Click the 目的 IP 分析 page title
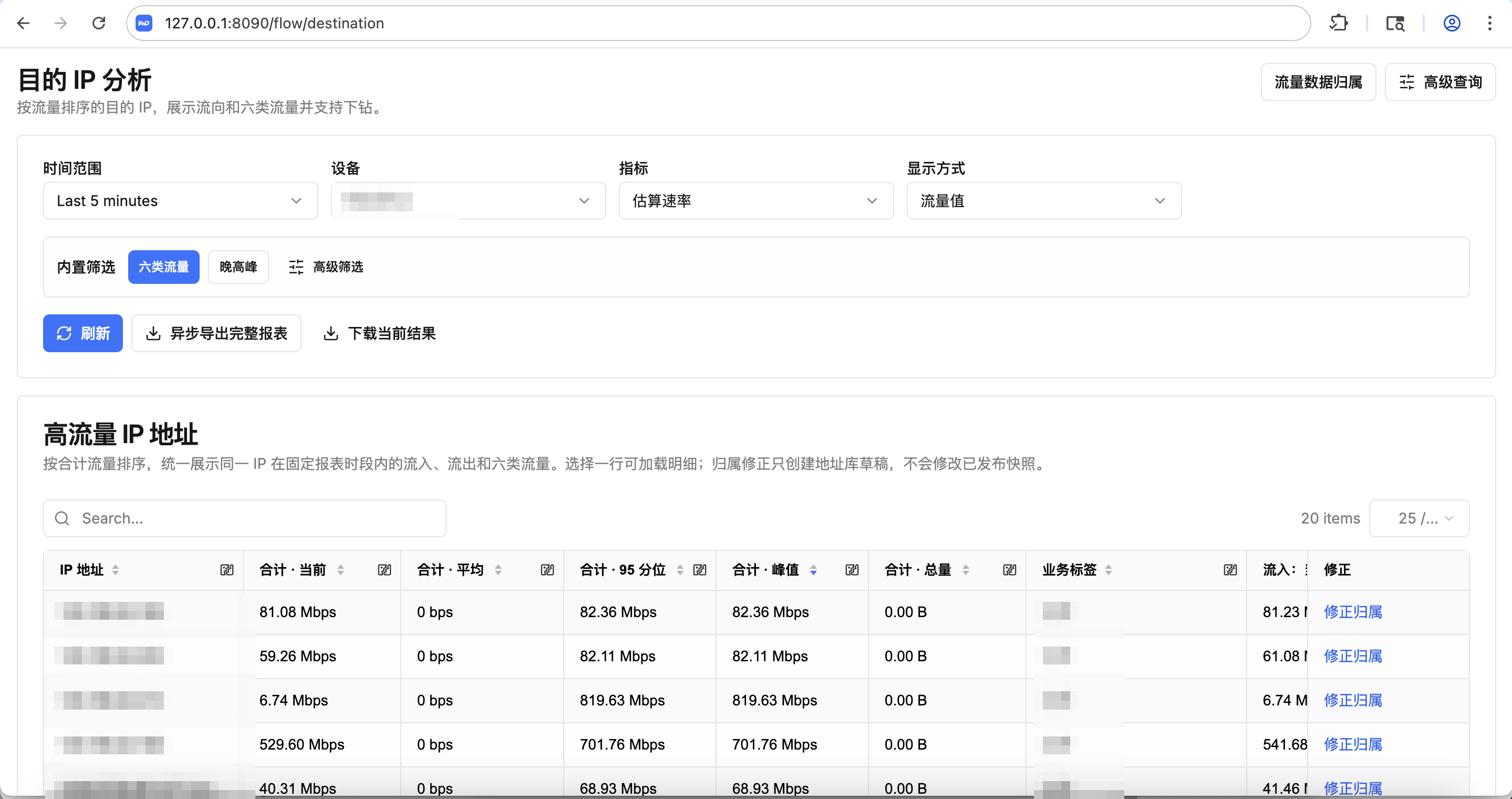Screen dimensions: 1512x799 click(x=85, y=80)
